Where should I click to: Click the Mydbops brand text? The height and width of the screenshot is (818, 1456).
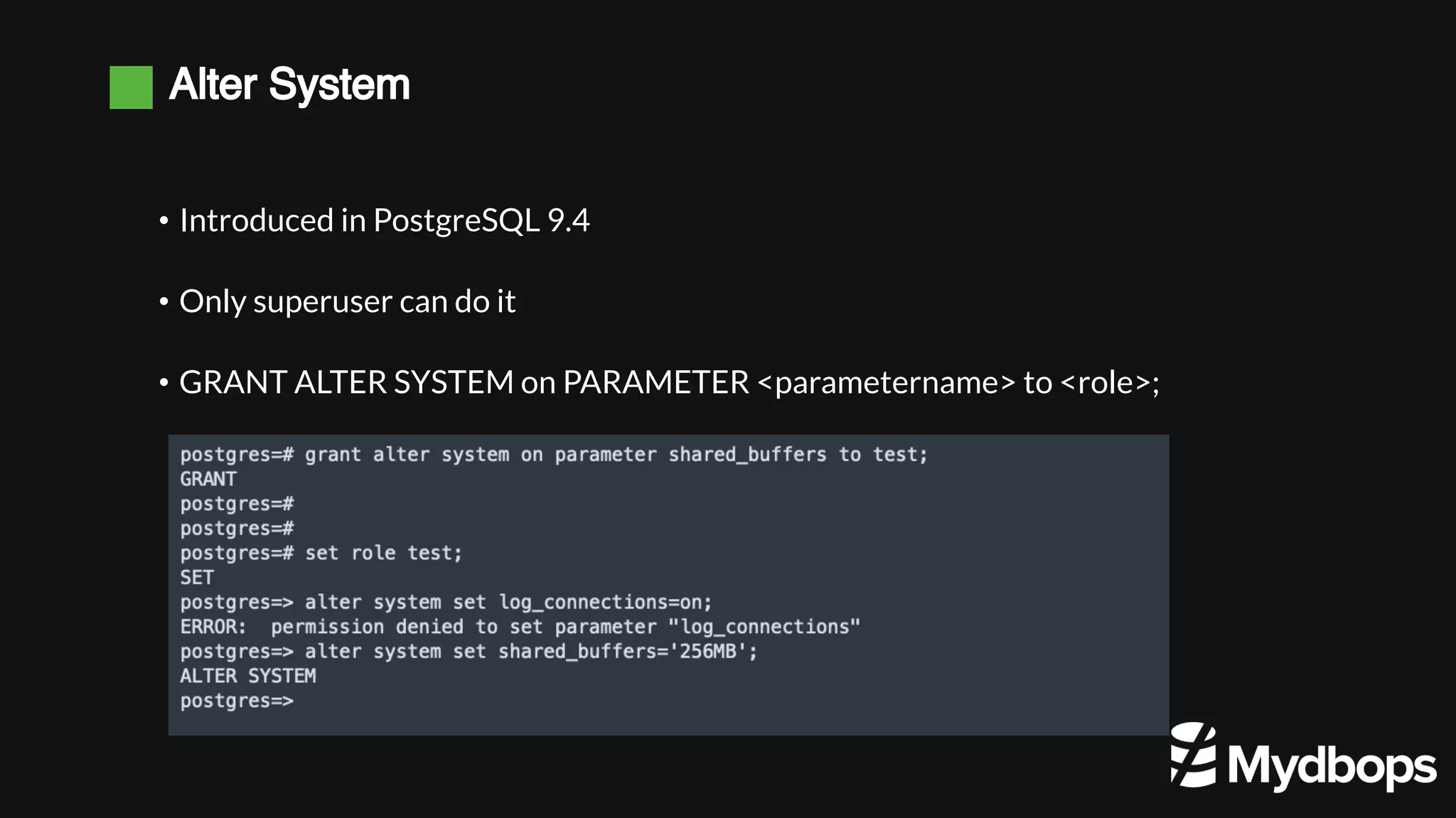[x=1332, y=766]
